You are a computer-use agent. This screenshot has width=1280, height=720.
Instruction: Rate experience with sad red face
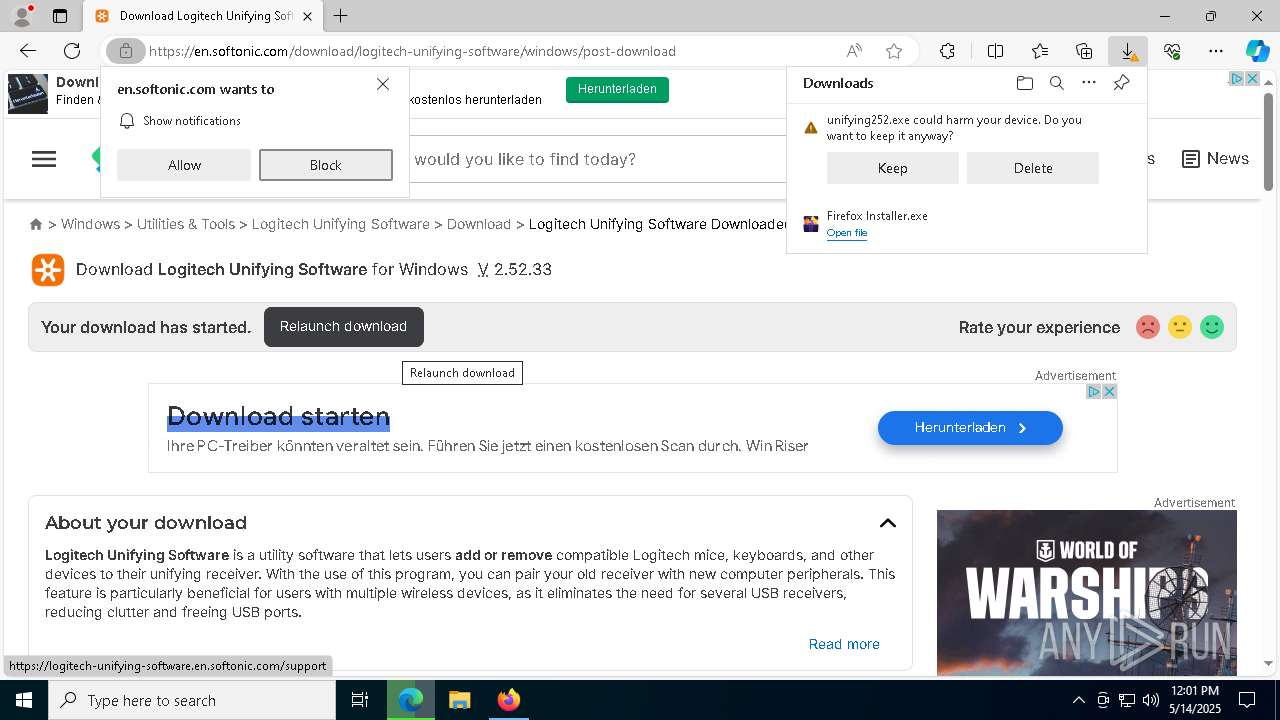[1148, 327]
